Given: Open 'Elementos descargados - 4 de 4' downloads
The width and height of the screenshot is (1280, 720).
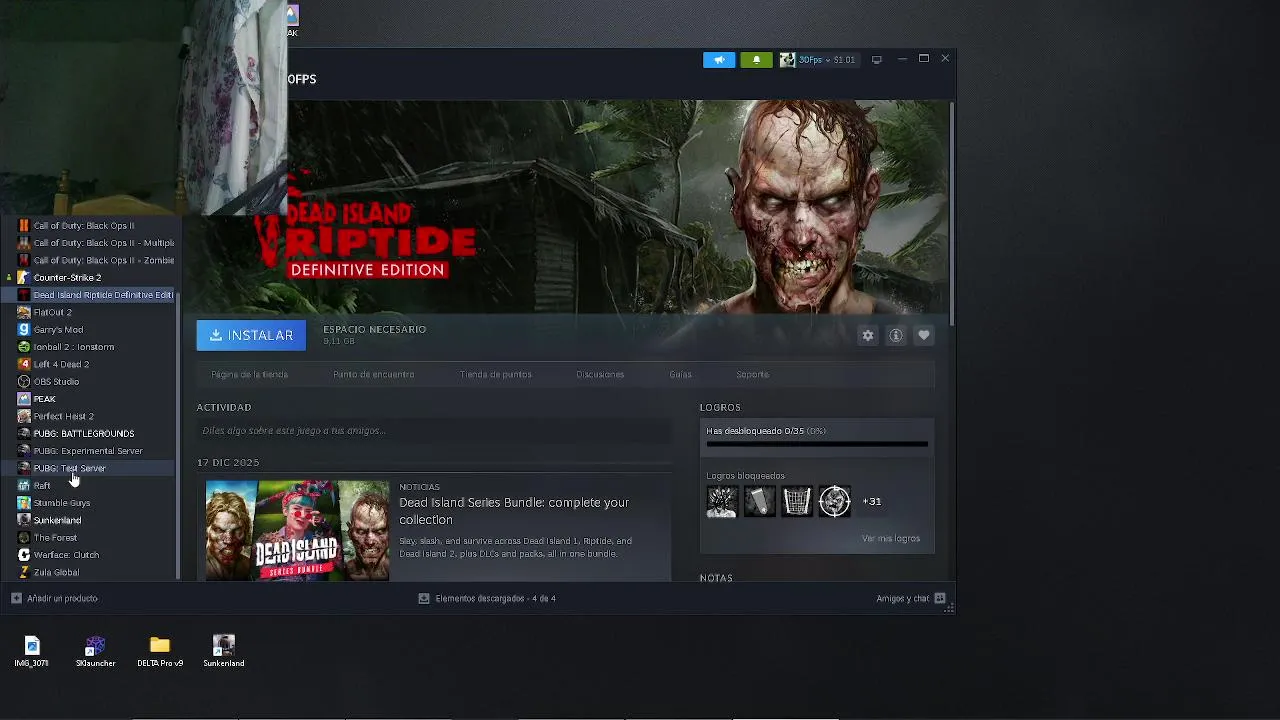Looking at the screenshot, I should pos(486,599).
